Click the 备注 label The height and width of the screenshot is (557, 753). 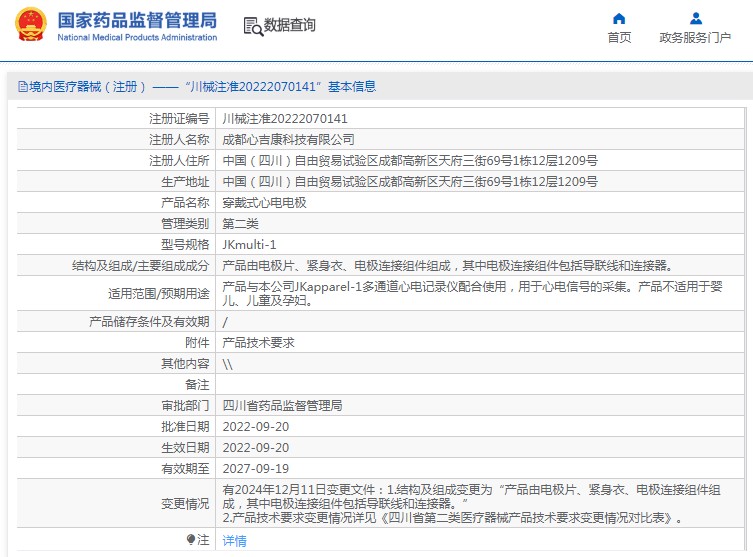tap(197, 385)
